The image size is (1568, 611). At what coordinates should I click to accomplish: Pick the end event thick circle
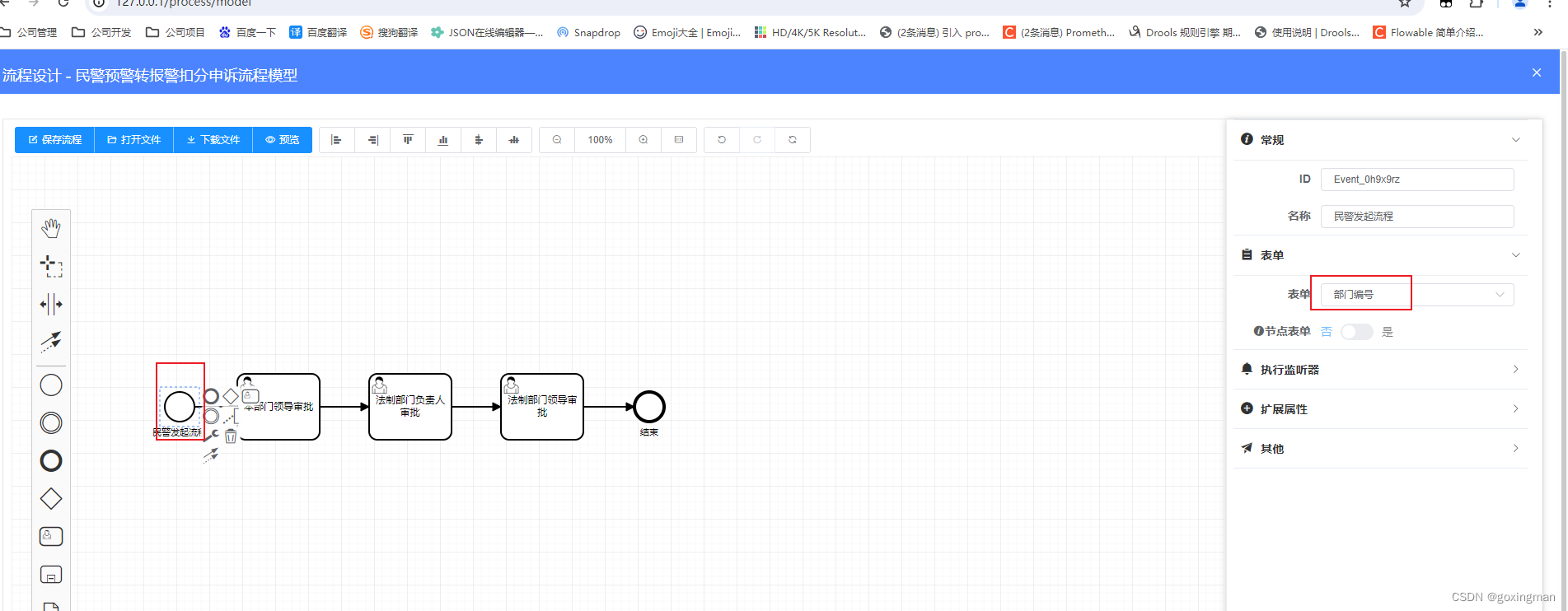[51, 460]
